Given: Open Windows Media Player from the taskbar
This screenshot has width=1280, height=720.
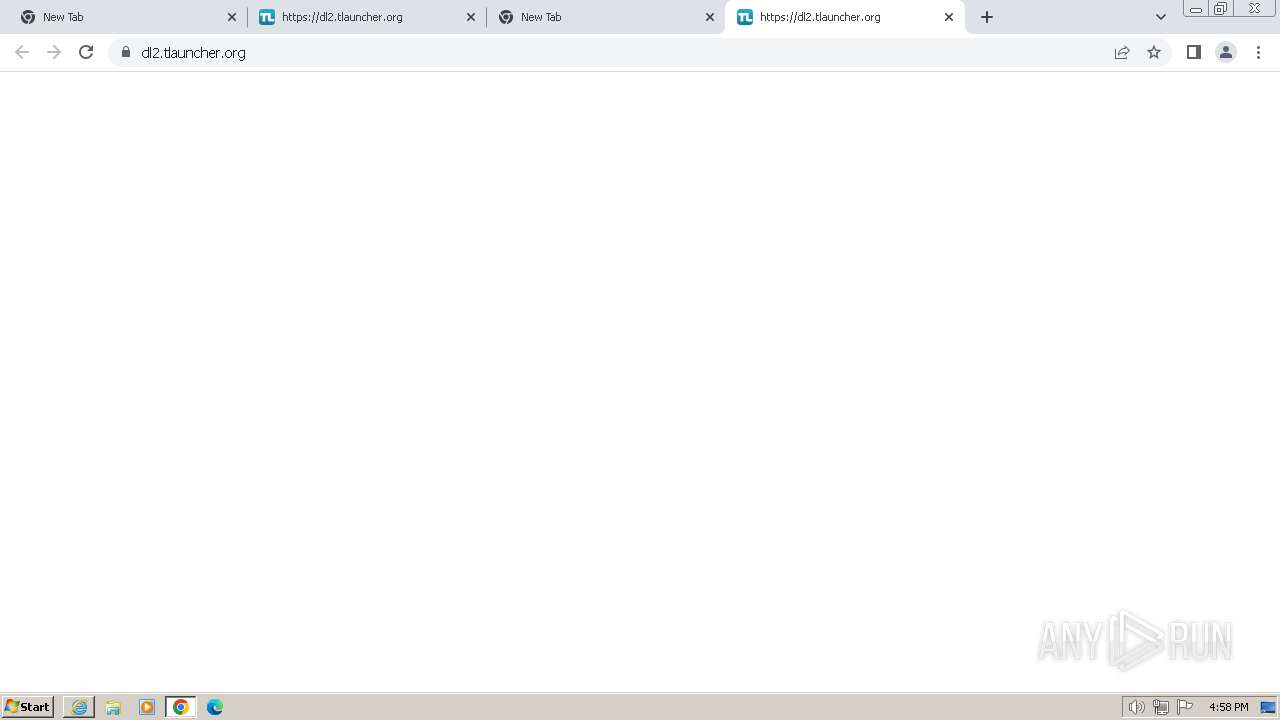Looking at the screenshot, I should pos(147,707).
